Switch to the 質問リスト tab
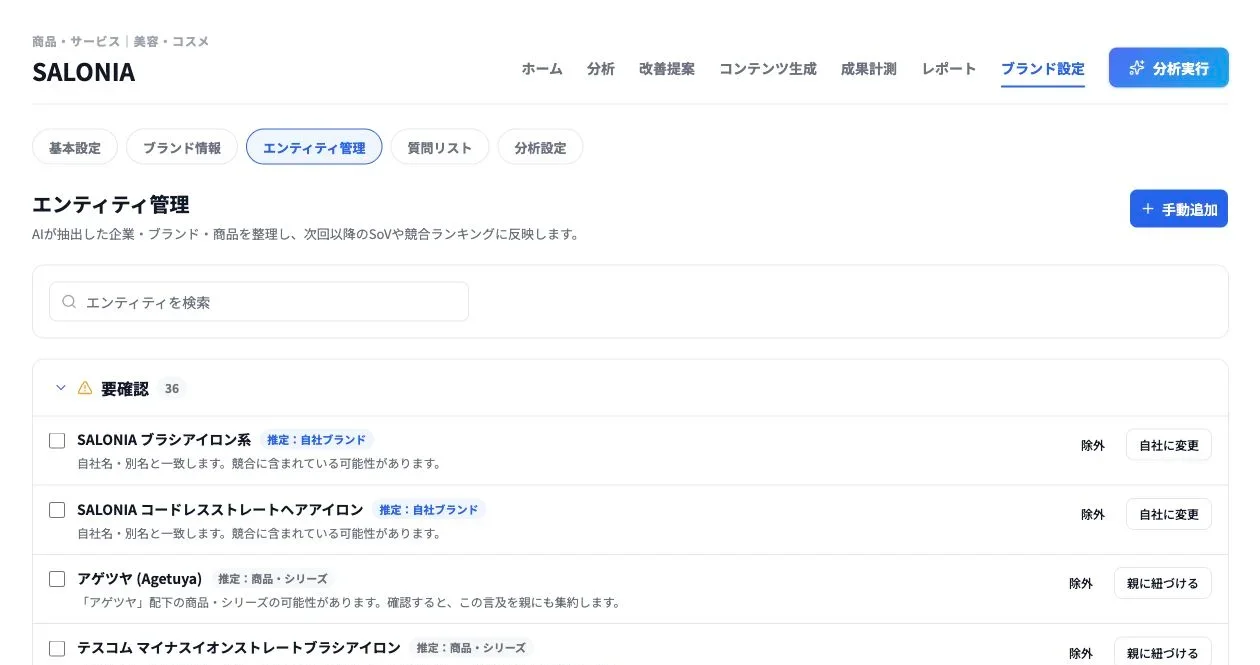The width and height of the screenshot is (1260, 665). point(440,147)
